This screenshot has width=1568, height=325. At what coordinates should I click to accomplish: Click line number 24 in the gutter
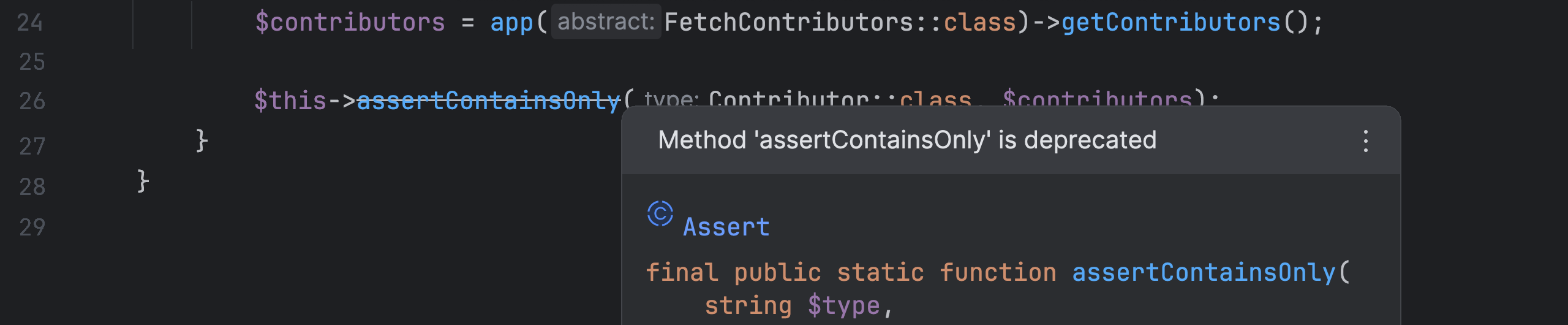[30, 23]
